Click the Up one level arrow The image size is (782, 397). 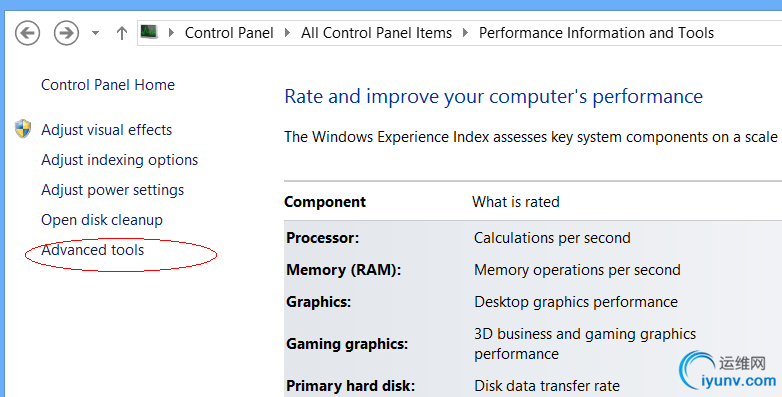point(122,33)
